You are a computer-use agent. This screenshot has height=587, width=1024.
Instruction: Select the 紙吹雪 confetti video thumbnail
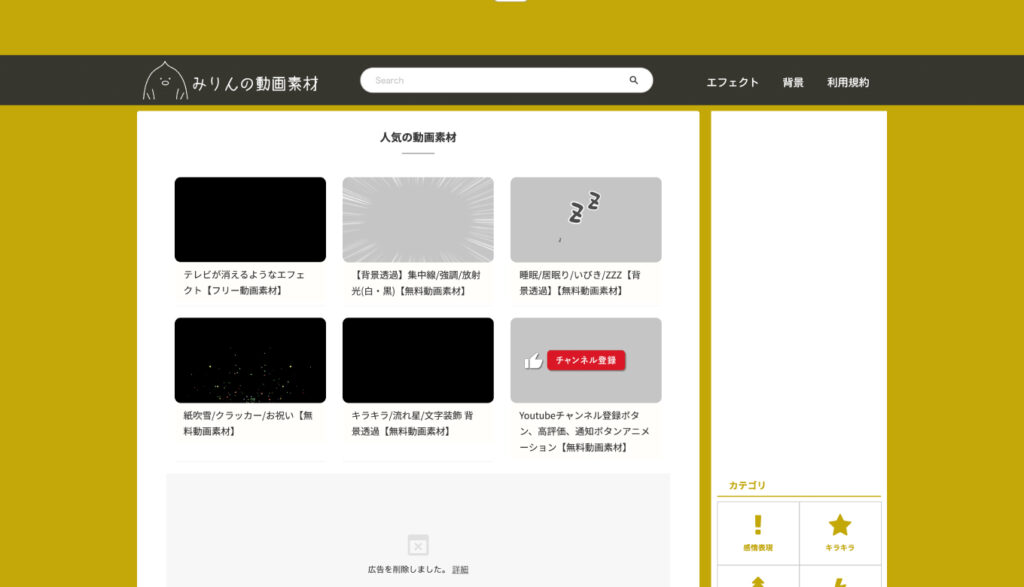250,360
